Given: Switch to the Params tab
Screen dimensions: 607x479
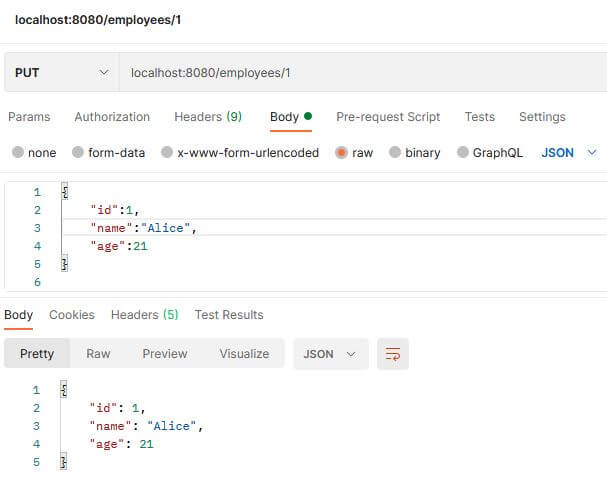Looking at the screenshot, I should 29,117.
